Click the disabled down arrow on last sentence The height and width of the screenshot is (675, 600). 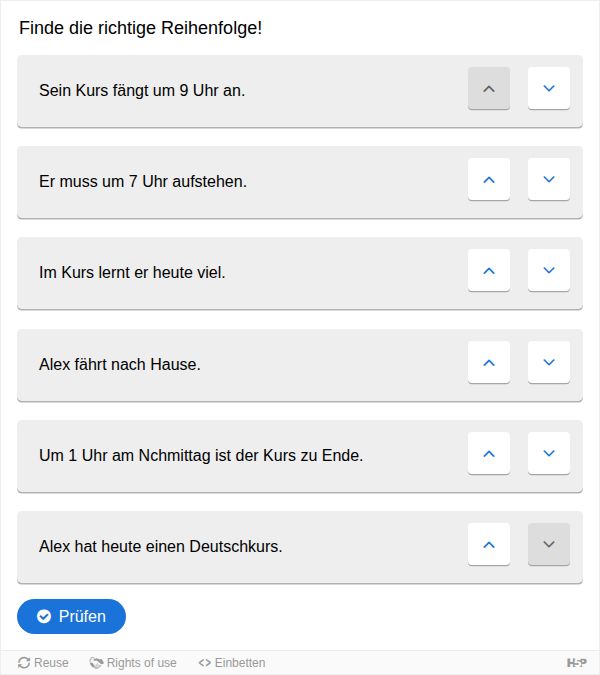tap(548, 545)
